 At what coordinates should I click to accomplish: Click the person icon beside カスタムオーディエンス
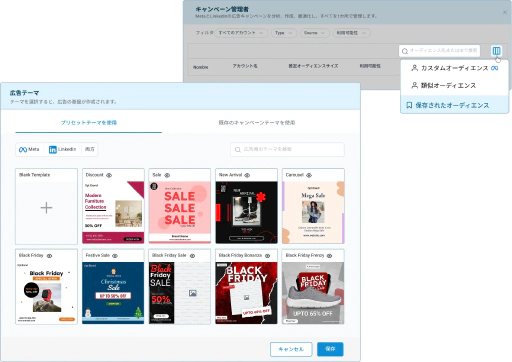414,68
